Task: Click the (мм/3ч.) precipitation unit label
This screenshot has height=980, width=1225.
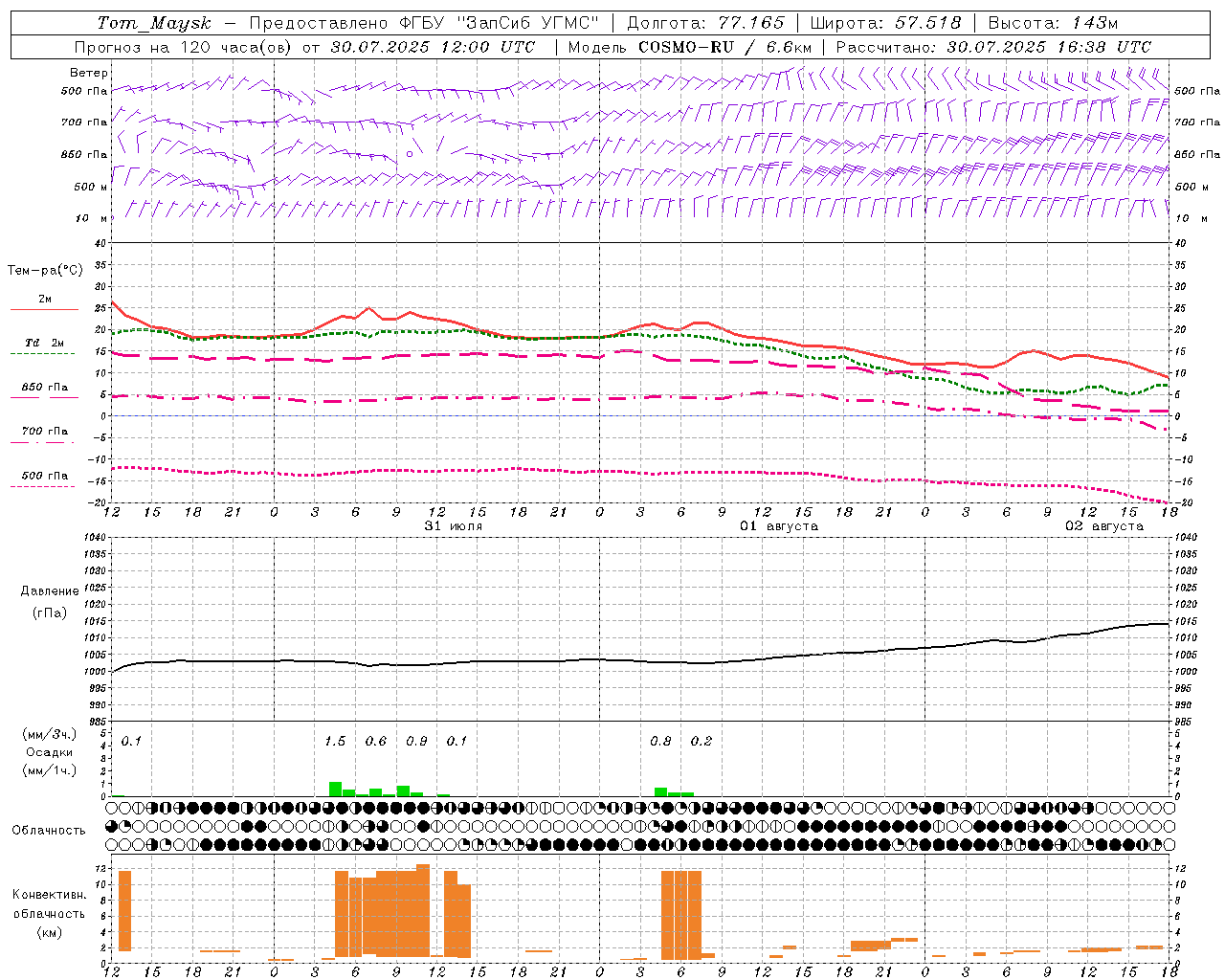Action: pos(50,735)
